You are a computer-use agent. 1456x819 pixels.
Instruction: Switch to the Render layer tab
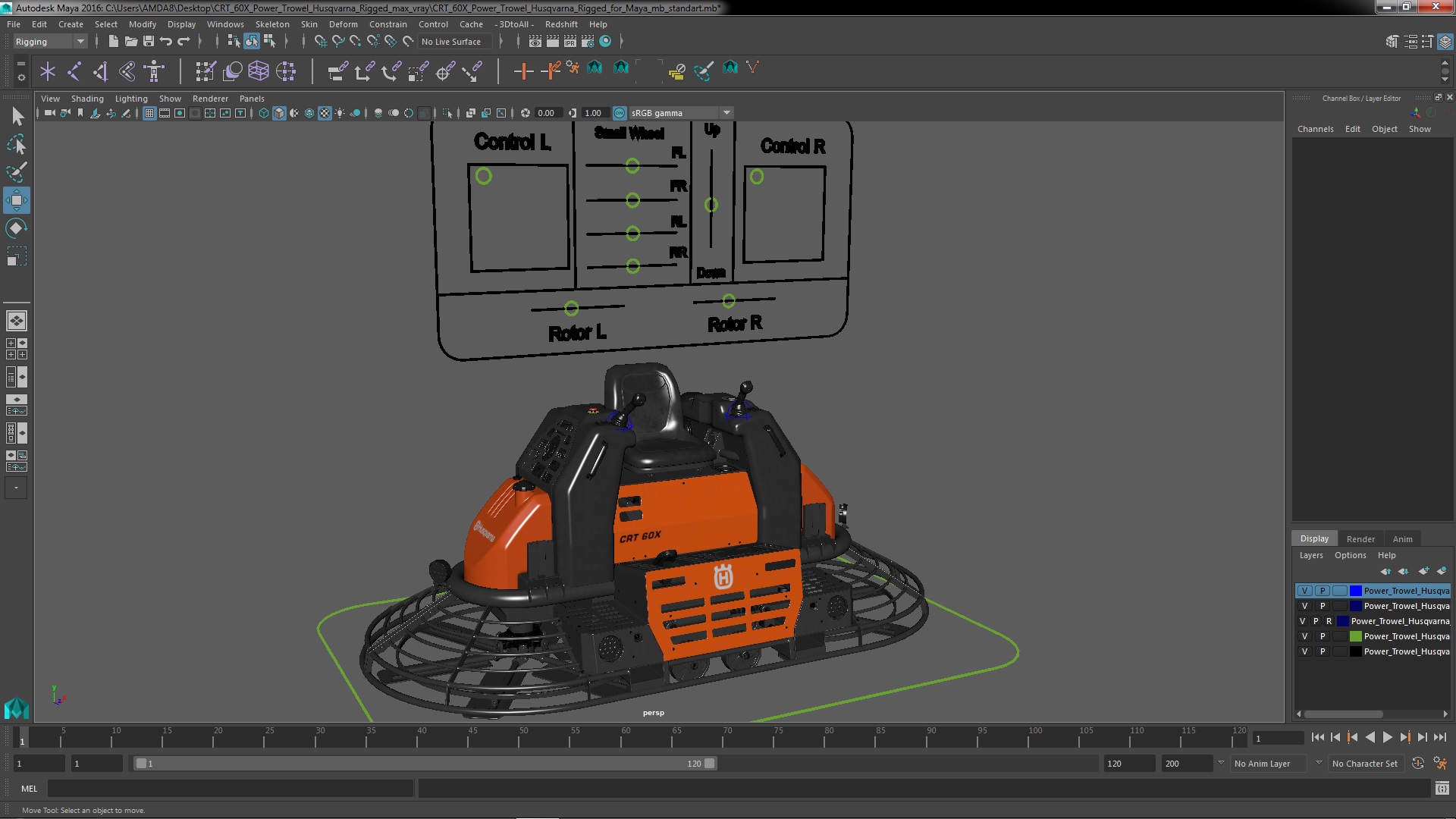tap(1360, 539)
